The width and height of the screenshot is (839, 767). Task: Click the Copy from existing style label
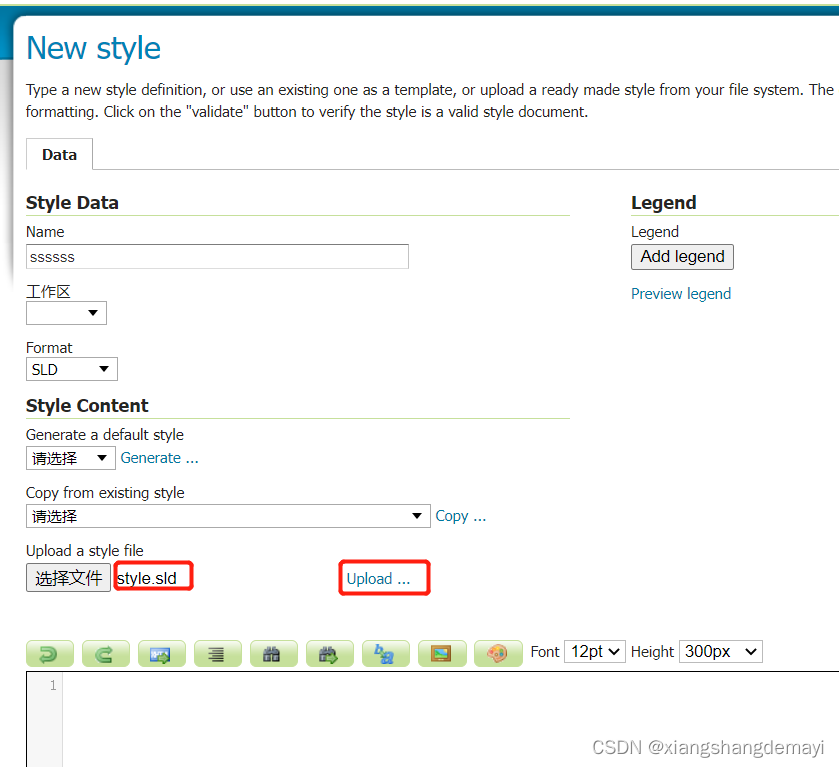(x=105, y=492)
